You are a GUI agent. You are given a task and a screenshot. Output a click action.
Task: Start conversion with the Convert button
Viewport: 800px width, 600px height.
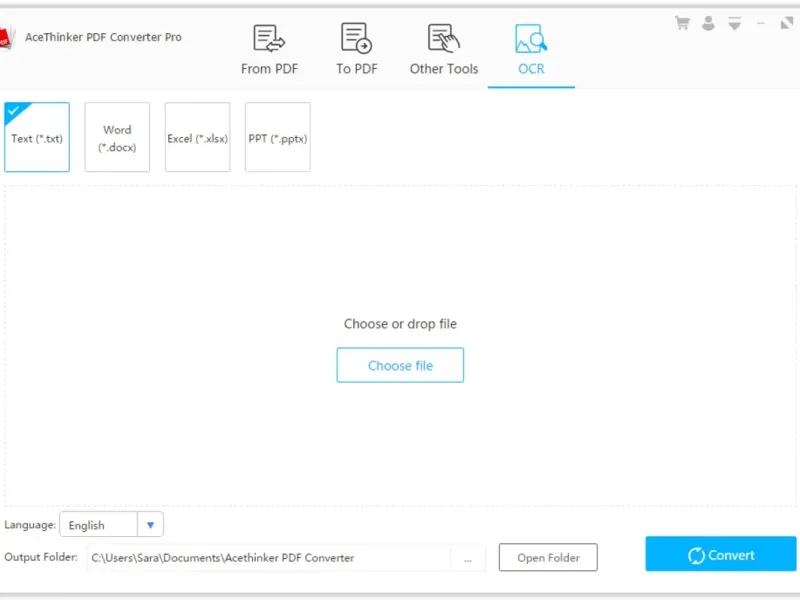[x=720, y=554]
